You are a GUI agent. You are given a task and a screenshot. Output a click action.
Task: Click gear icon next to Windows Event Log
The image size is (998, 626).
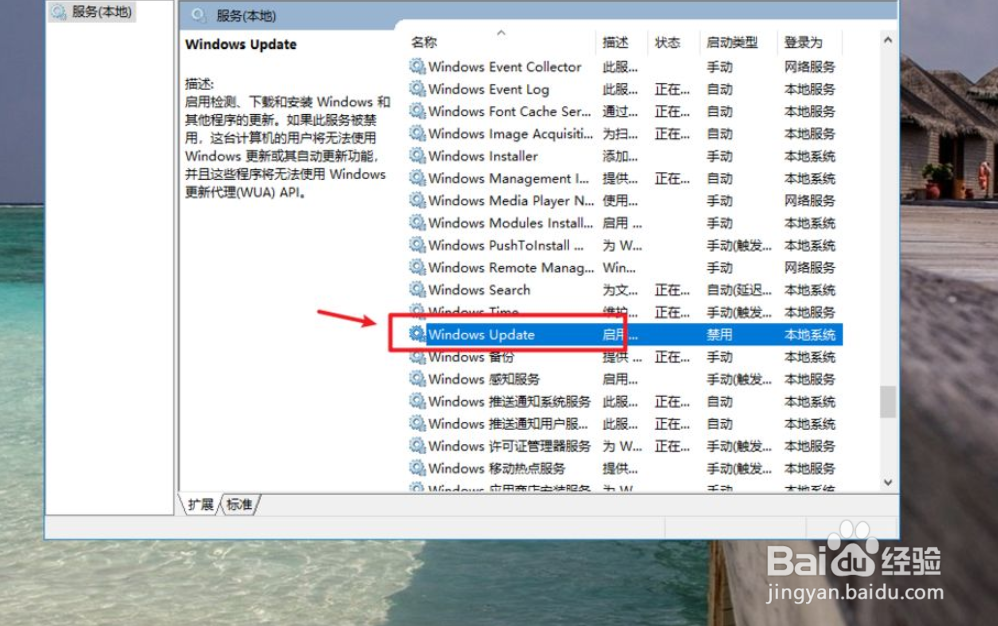click(x=417, y=88)
